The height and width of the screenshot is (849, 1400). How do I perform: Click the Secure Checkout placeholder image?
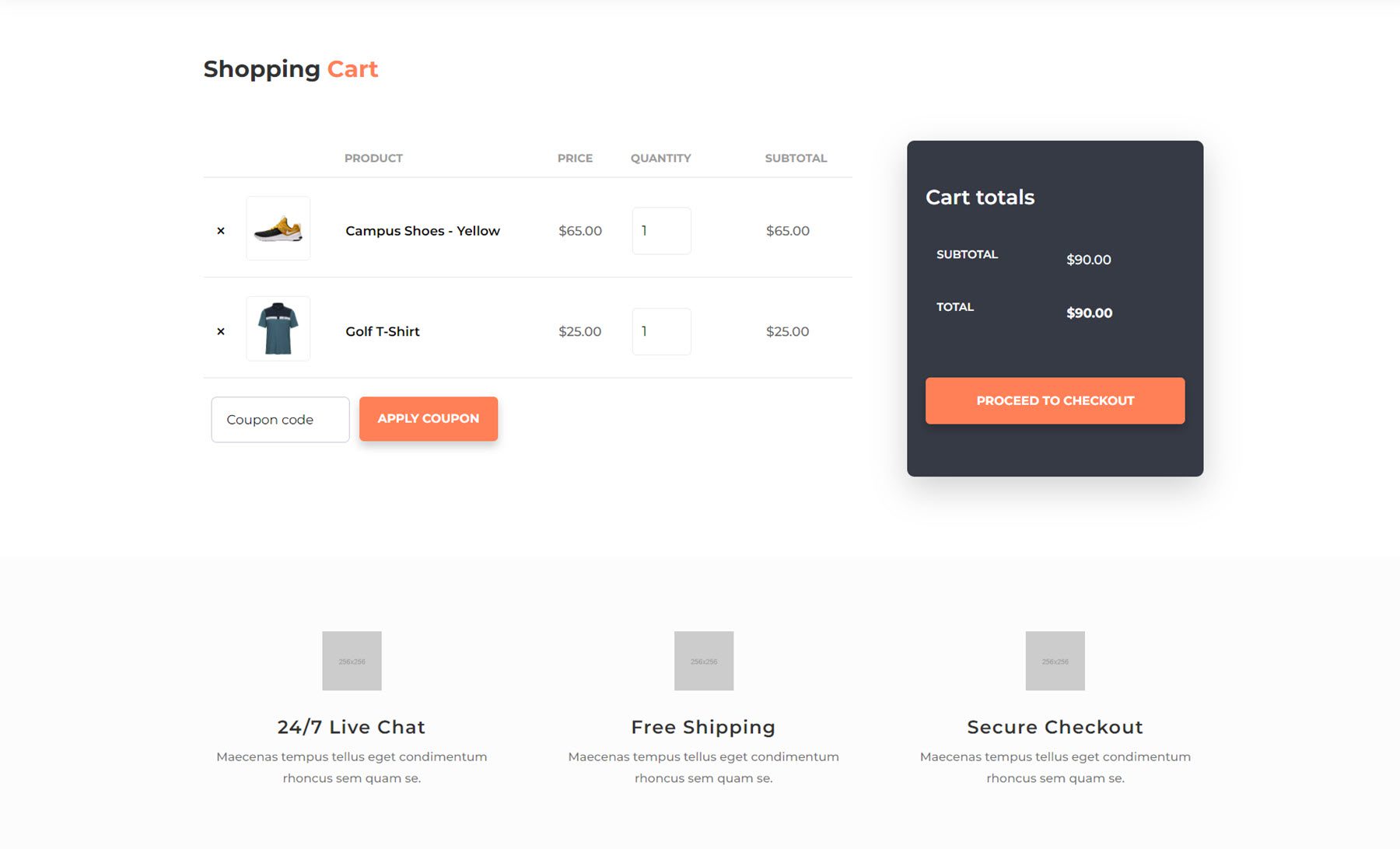click(1055, 660)
